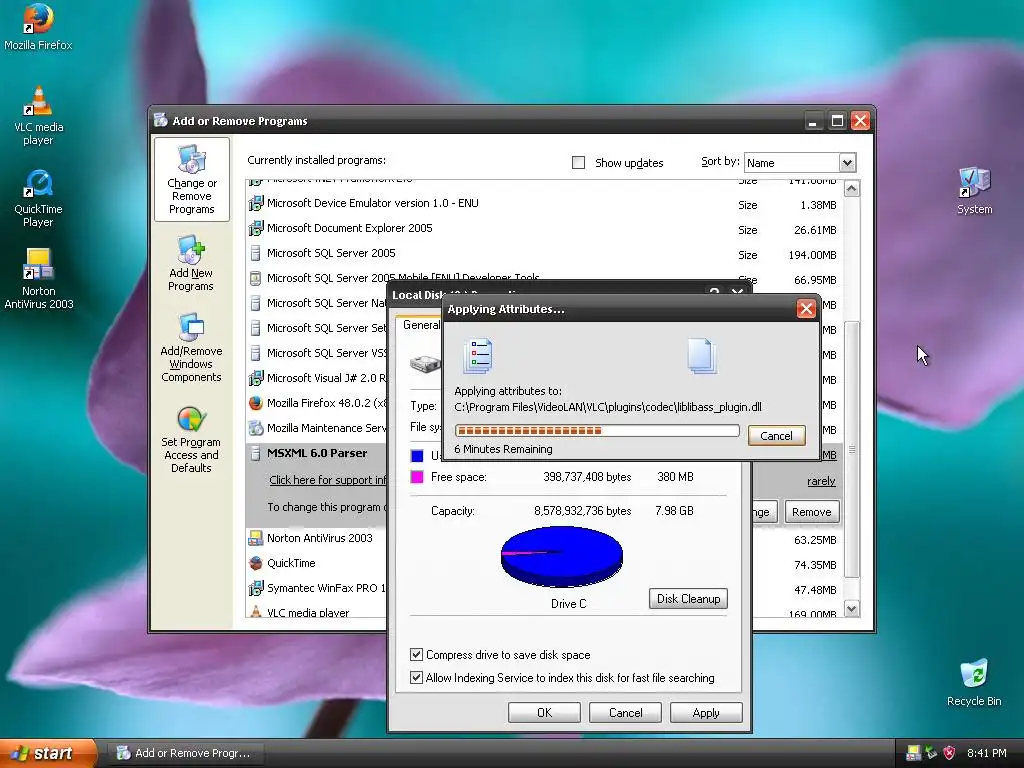
Task: Open the Sort by Name dropdown
Action: pyautogui.click(x=847, y=163)
